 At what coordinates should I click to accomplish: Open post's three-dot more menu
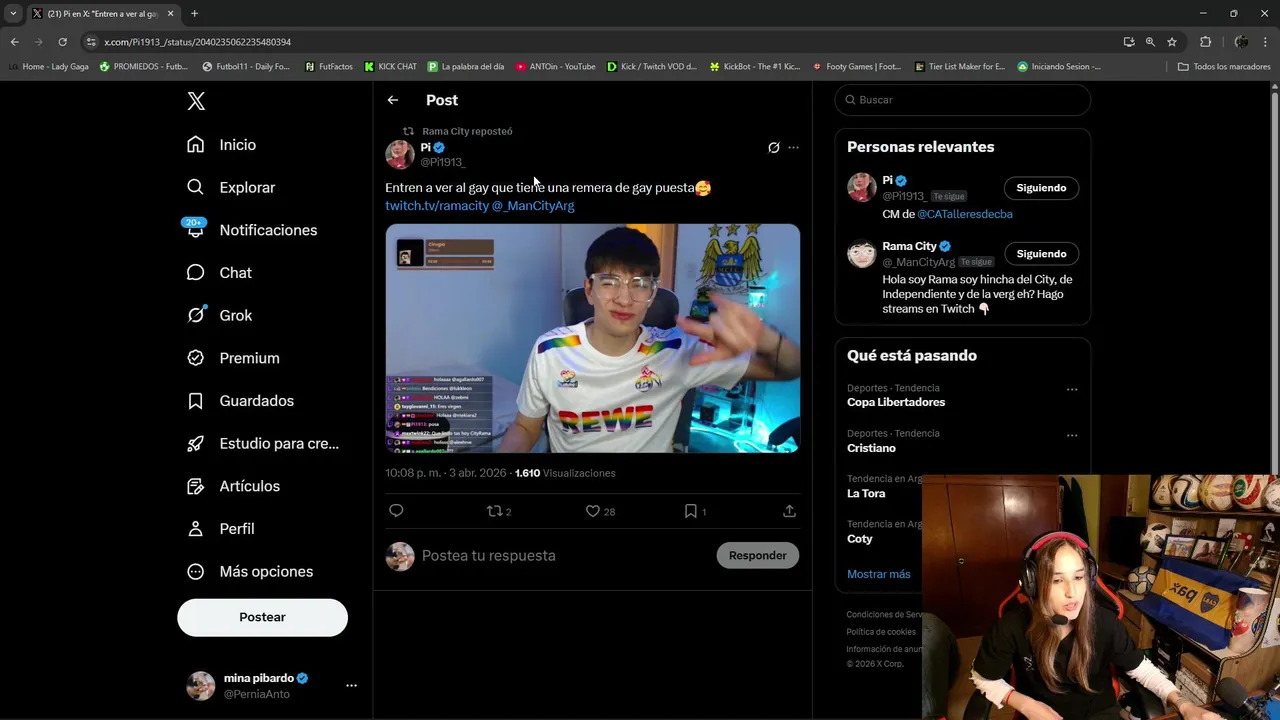pyautogui.click(x=793, y=148)
